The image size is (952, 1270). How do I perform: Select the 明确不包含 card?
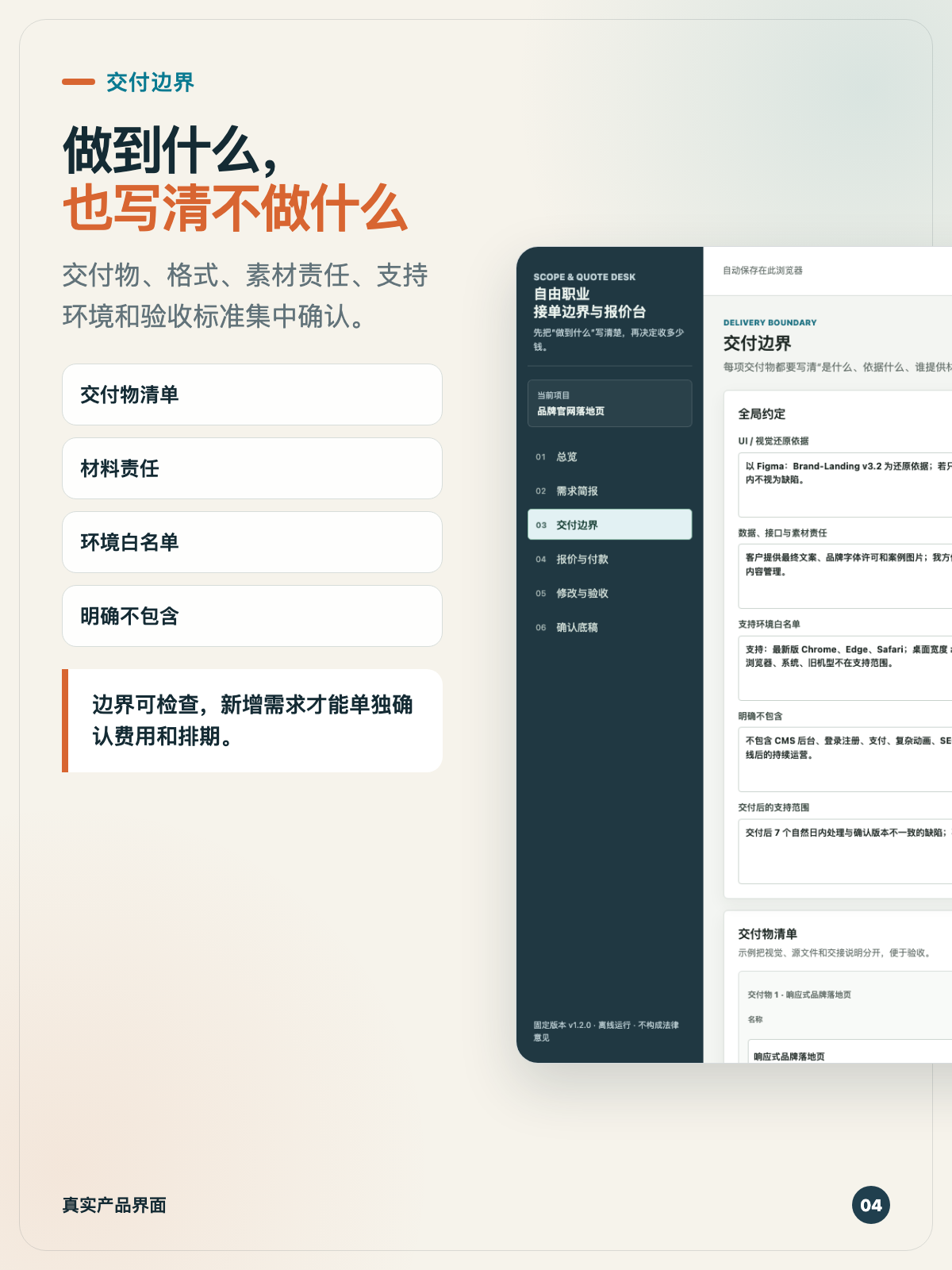click(x=252, y=616)
